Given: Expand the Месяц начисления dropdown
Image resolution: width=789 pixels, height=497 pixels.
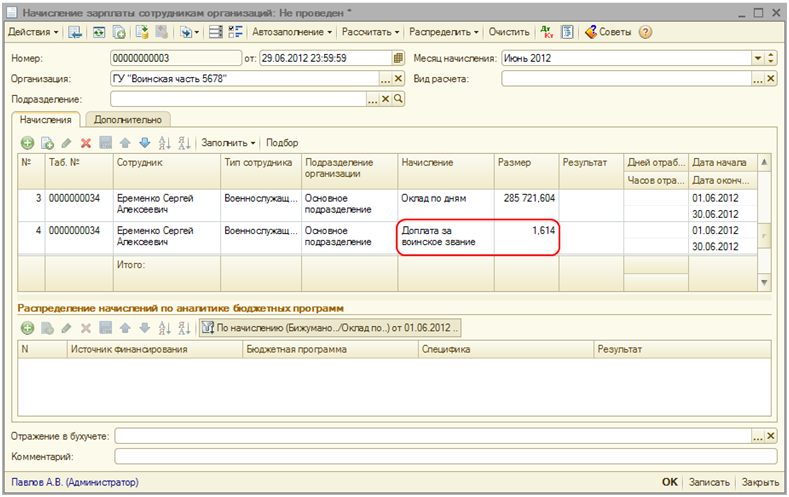Looking at the screenshot, I should (757, 58).
